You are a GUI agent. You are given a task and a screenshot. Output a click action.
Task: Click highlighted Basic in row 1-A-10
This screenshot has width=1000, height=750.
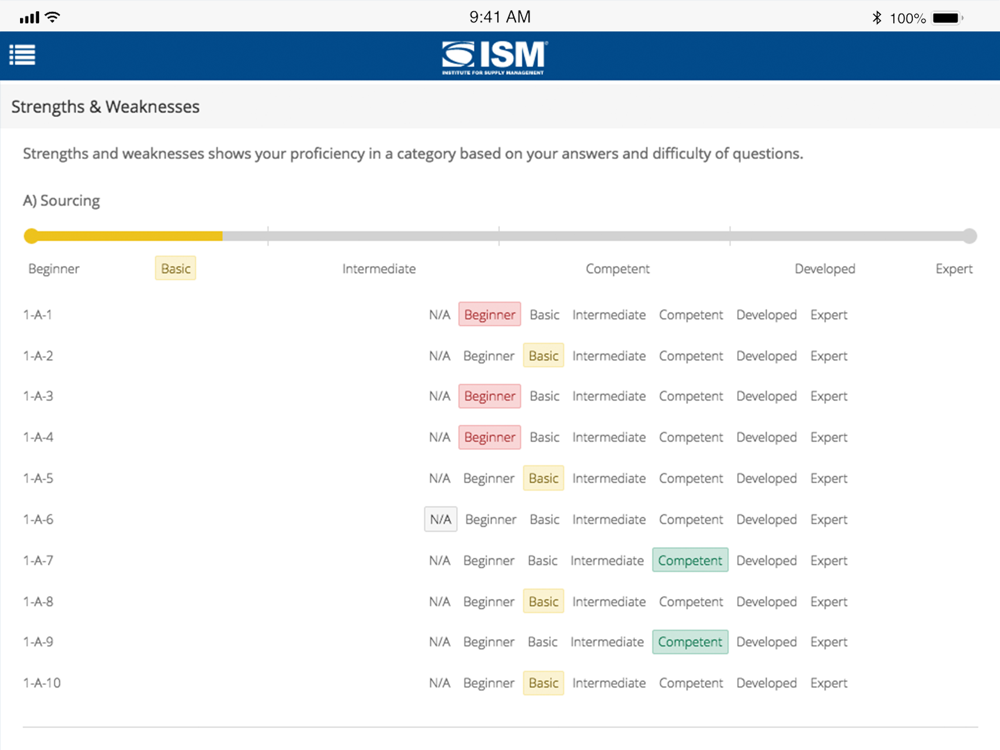tap(543, 682)
